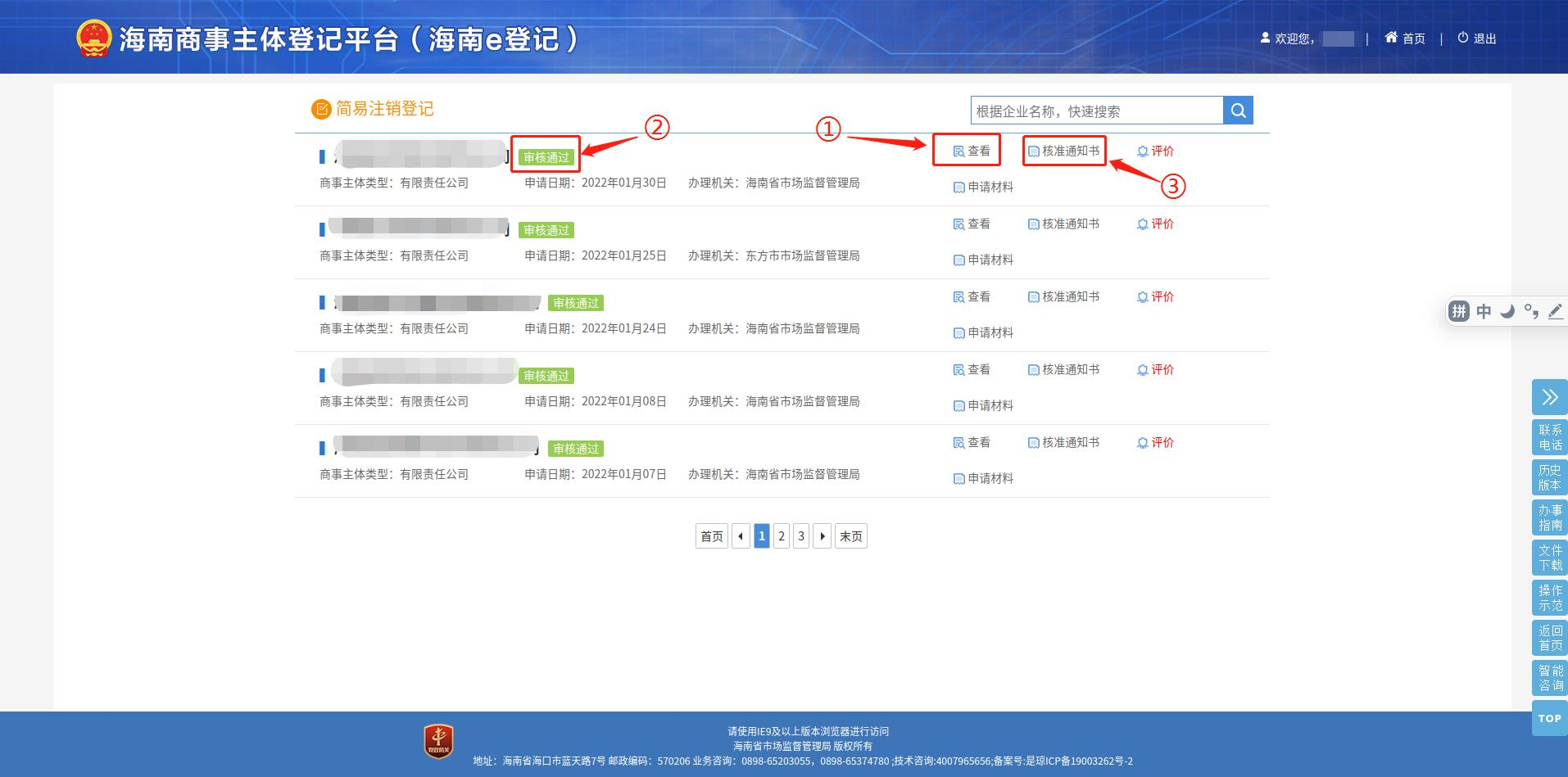
Task: Toggle the IME moon night-mode icon
Action: pos(1507,311)
